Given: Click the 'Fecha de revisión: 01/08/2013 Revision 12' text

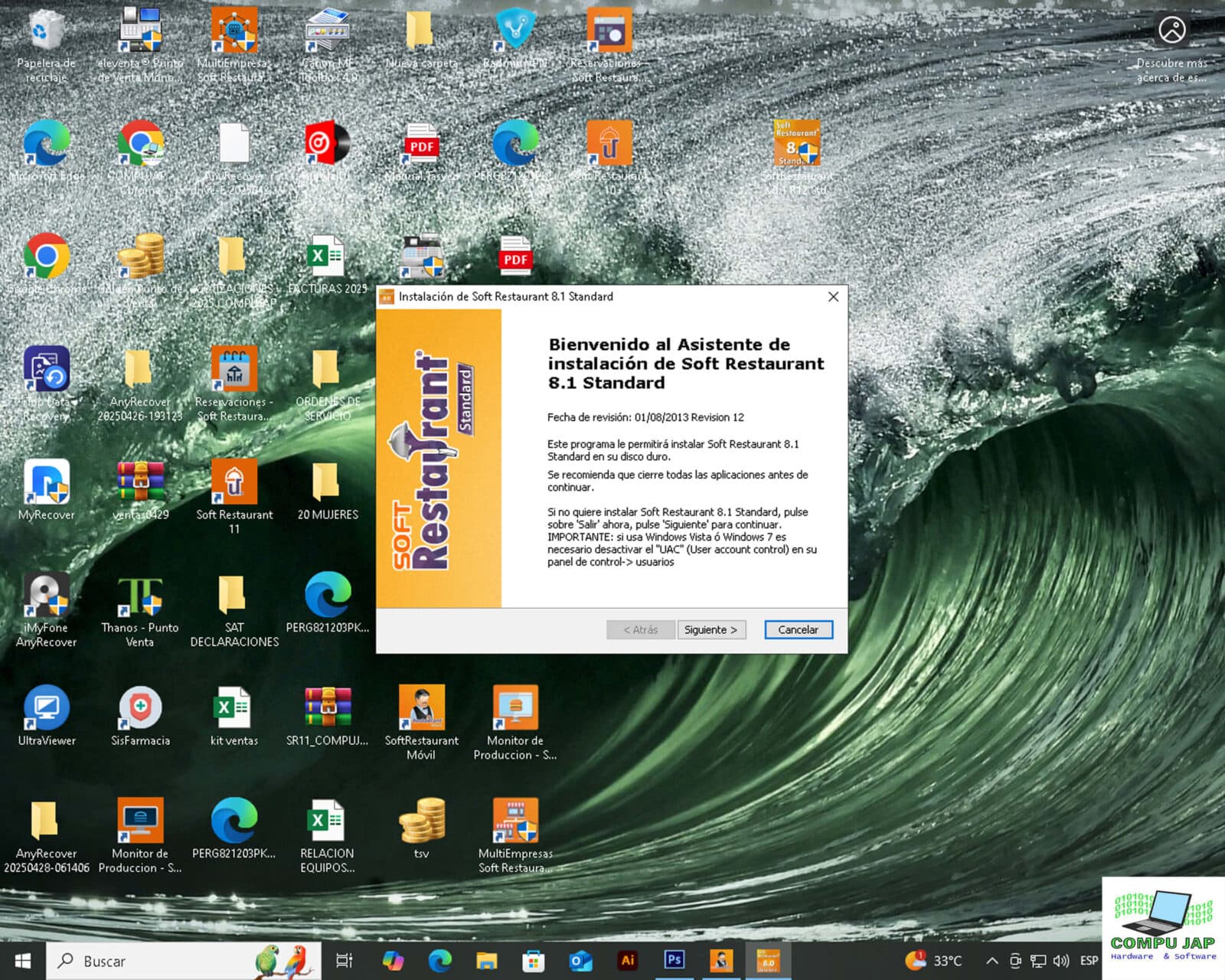Looking at the screenshot, I should 645,417.
